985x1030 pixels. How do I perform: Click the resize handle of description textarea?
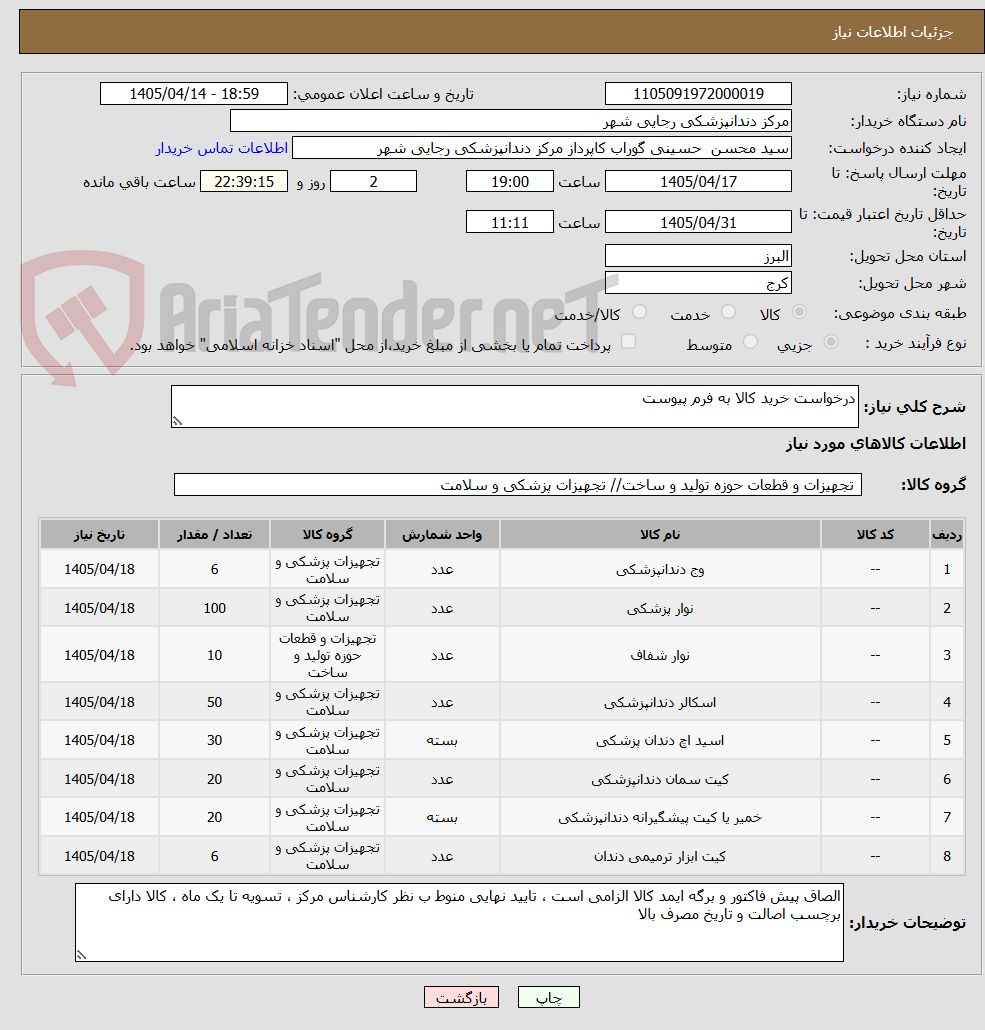[x=177, y=422]
